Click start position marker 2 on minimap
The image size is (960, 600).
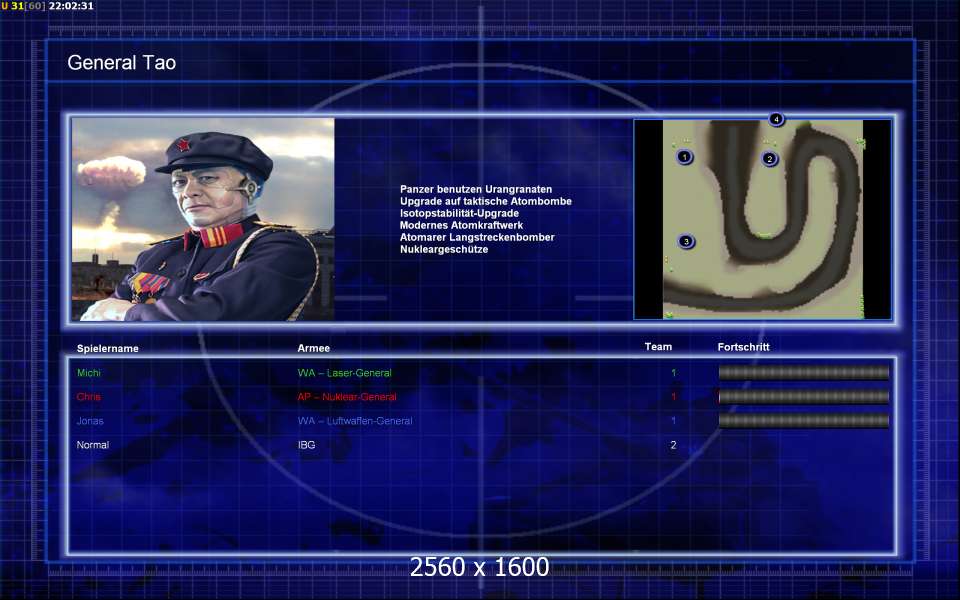pyautogui.click(x=770, y=159)
